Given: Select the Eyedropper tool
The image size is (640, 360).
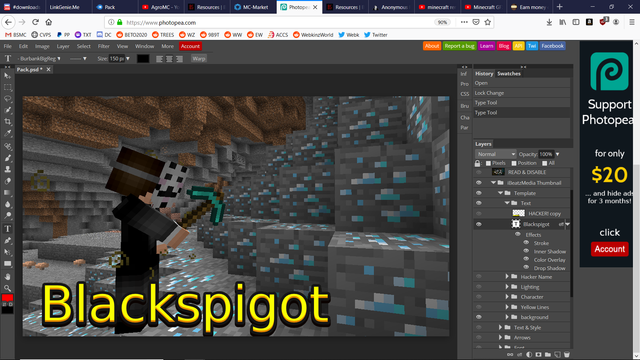Looking at the screenshot, I should [x=7, y=133].
